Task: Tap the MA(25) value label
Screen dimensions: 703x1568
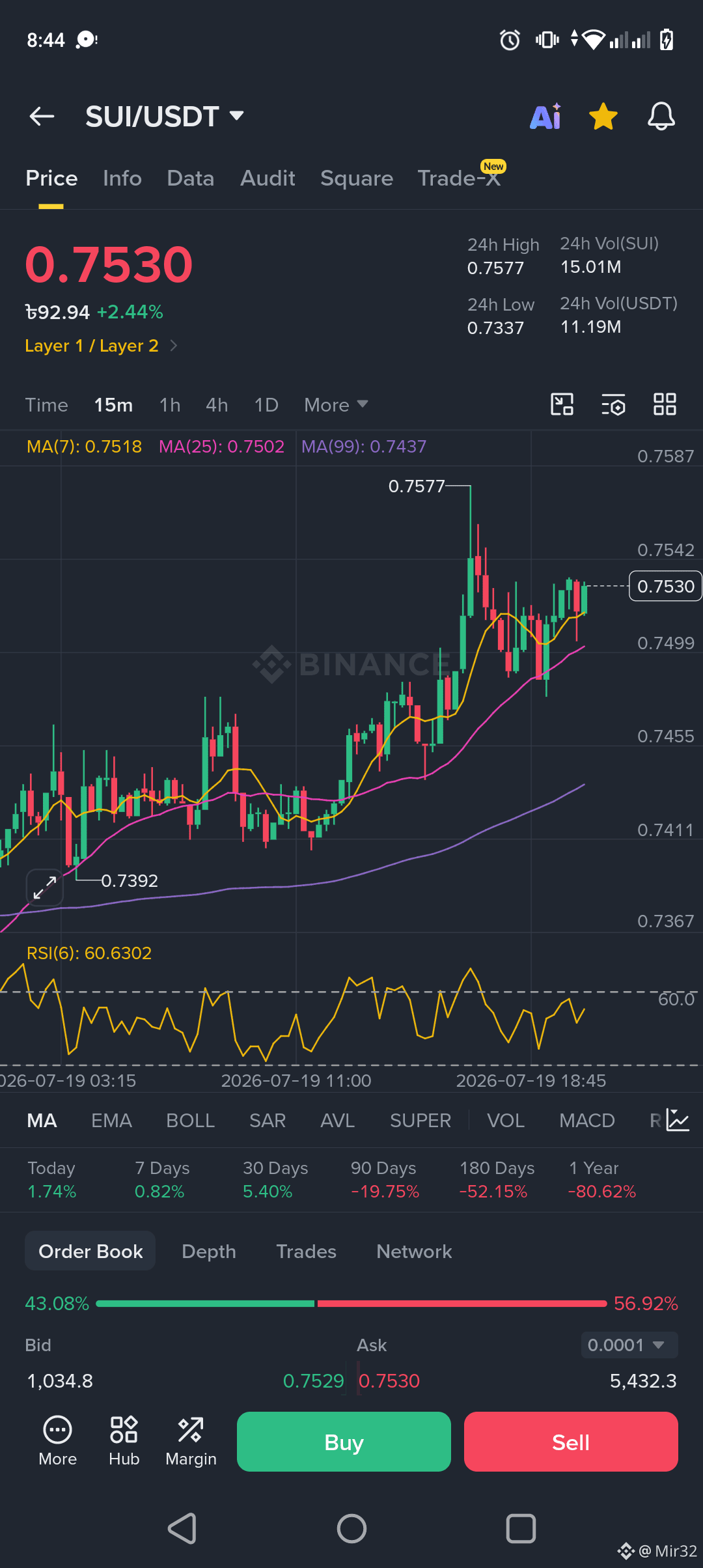Action: coord(221,447)
